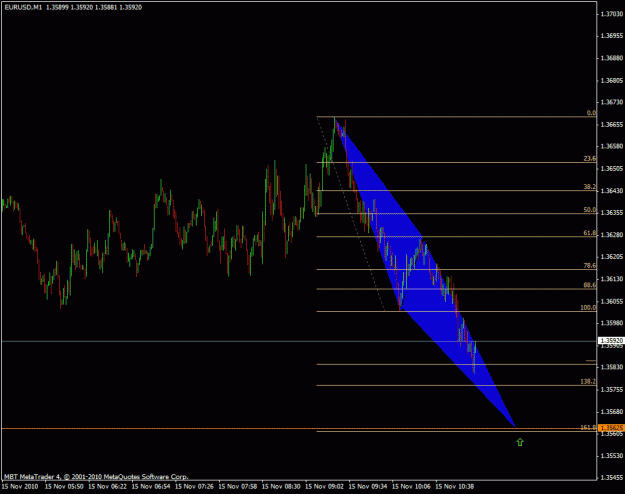Viewport: 625px width, 494px height.
Task: Click the current price label 1.35920
Action: coord(611,340)
